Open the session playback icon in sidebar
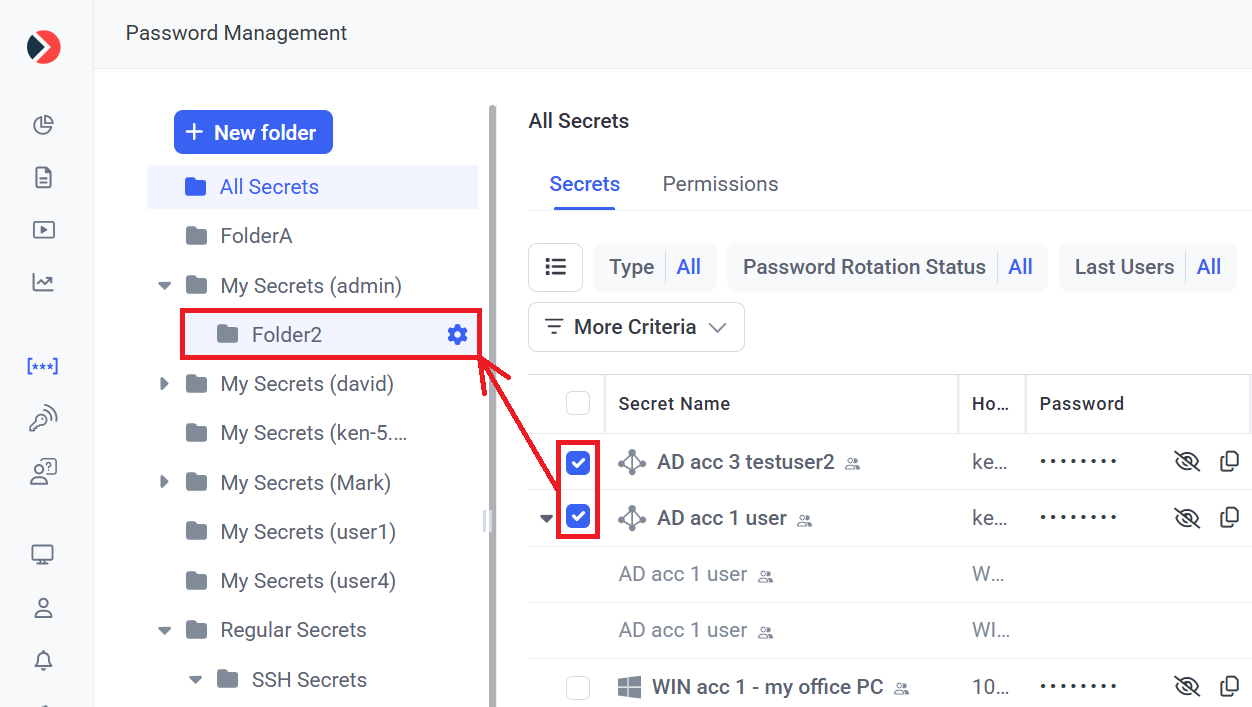 (x=43, y=230)
